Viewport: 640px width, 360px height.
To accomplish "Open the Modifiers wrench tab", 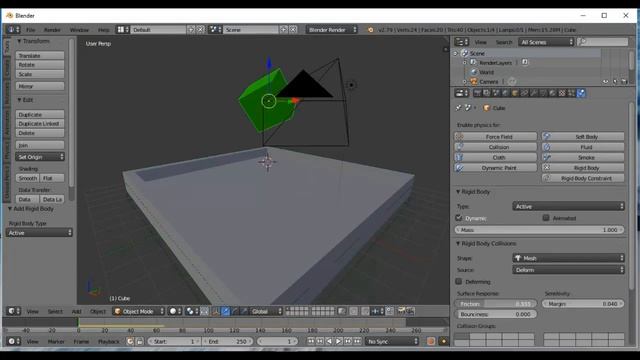I will tap(533, 93).
